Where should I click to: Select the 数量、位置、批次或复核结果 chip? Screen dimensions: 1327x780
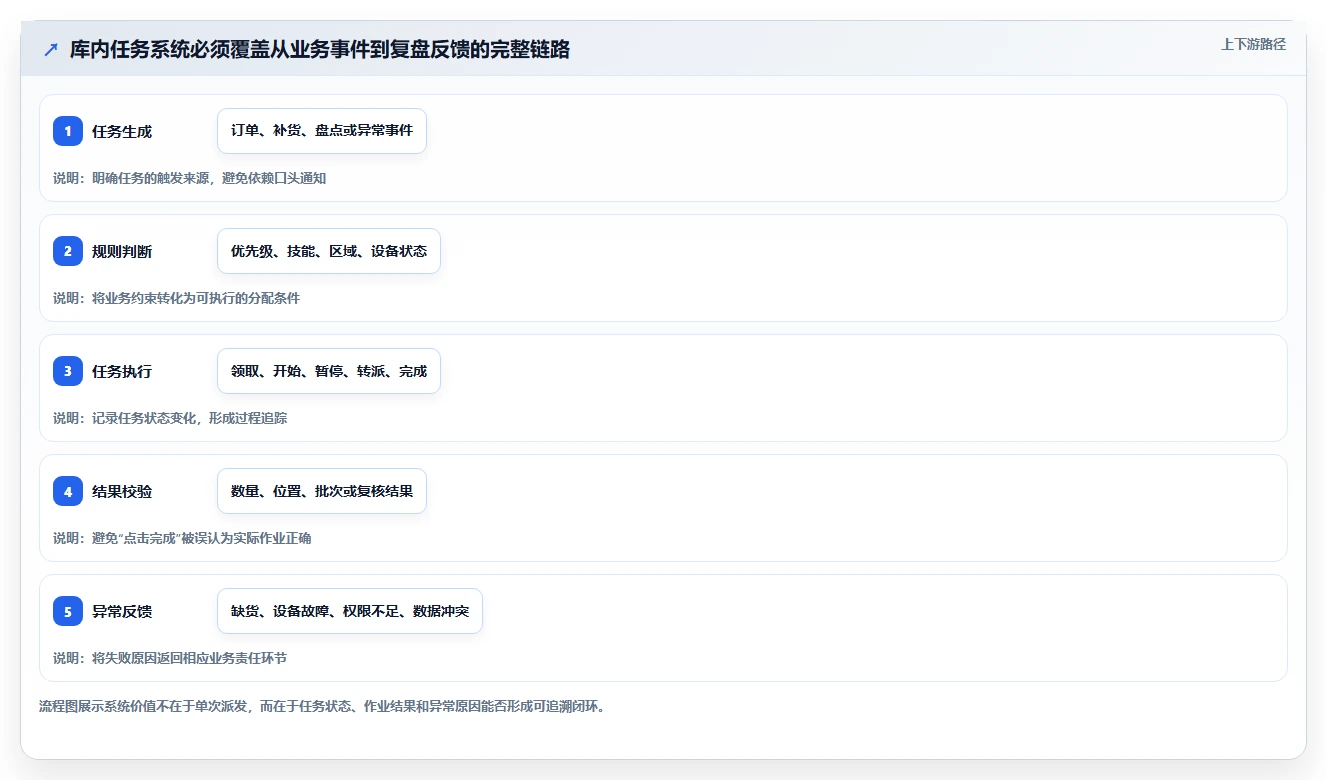(322, 491)
